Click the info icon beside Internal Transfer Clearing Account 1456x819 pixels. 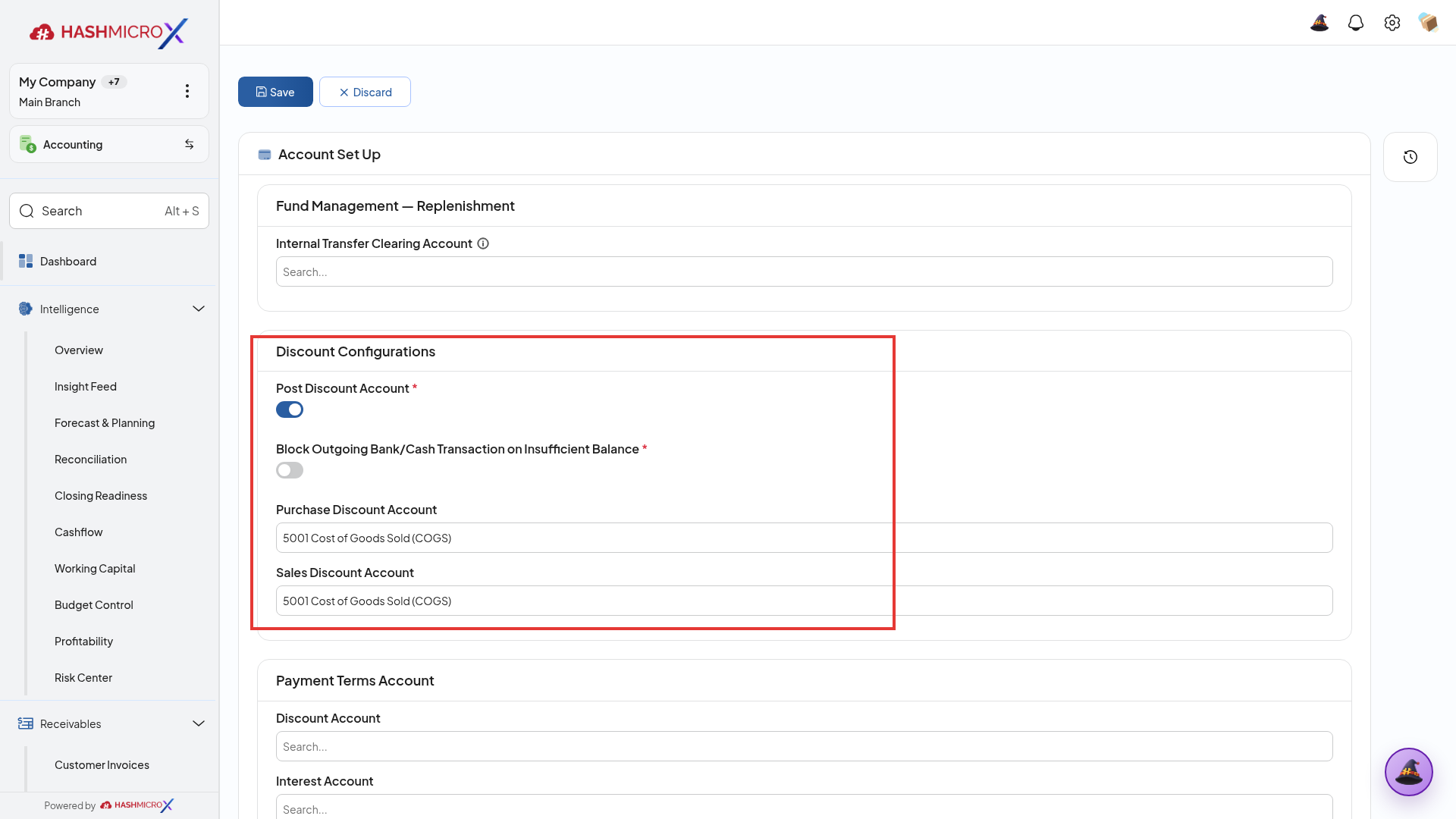point(483,243)
